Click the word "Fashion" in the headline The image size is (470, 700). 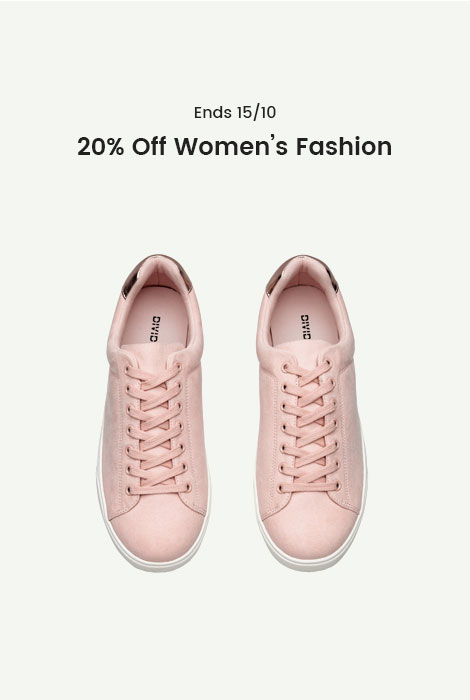[344, 146]
